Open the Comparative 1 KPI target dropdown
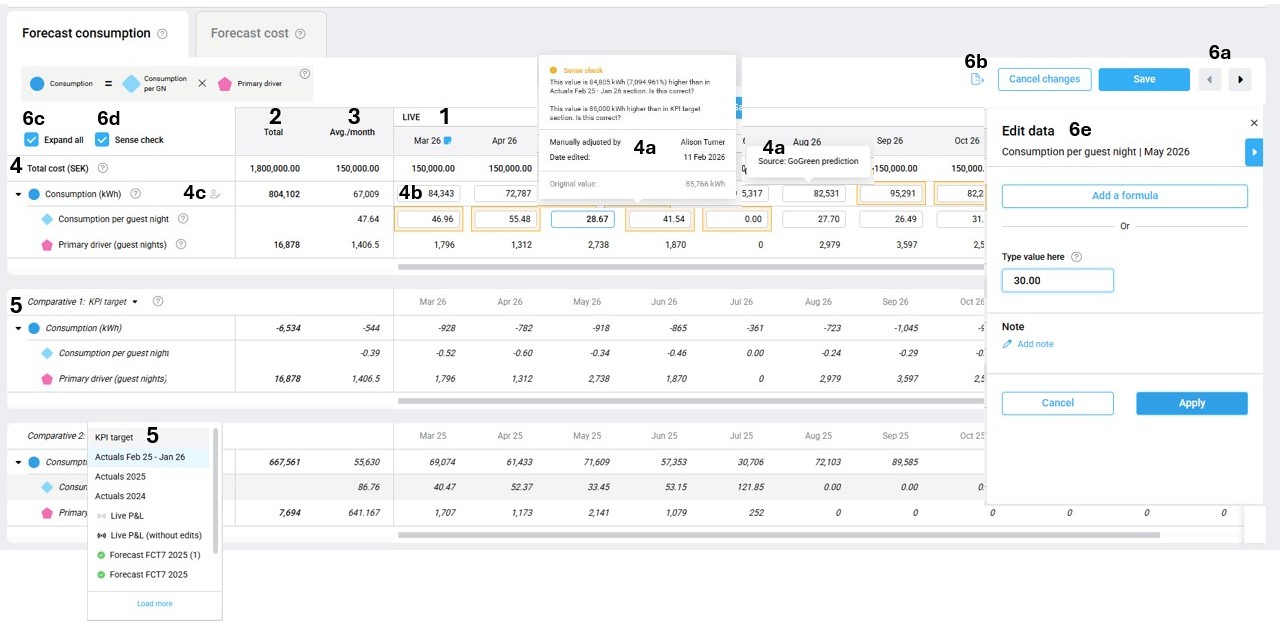Viewport: 1280px width, 626px height. pos(135,301)
